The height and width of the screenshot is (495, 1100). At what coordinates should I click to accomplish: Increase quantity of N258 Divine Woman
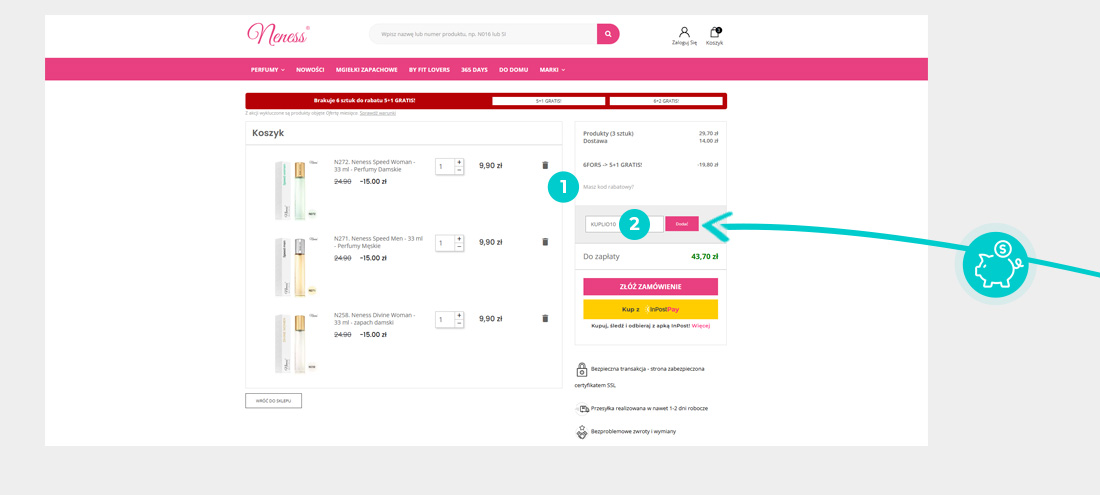(x=460, y=315)
